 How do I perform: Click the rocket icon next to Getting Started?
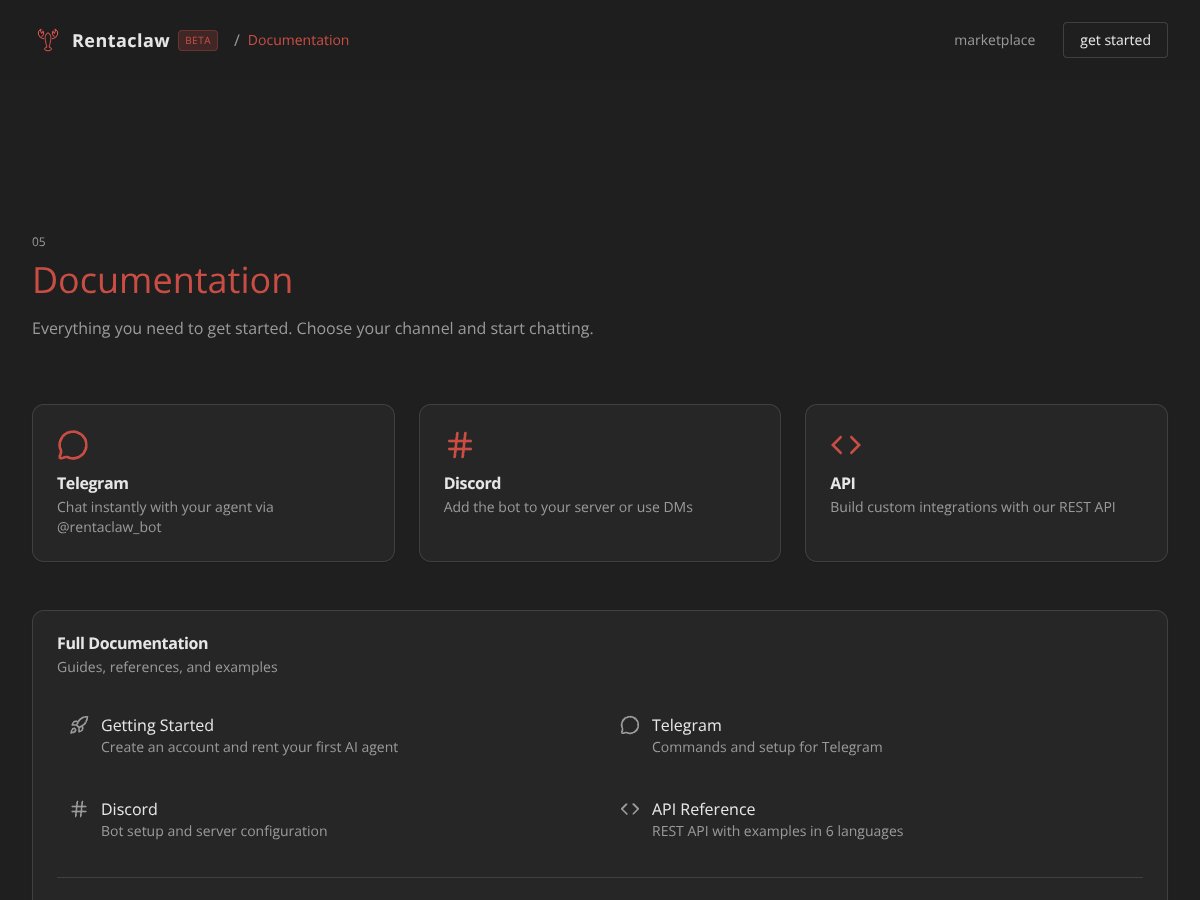(78, 725)
